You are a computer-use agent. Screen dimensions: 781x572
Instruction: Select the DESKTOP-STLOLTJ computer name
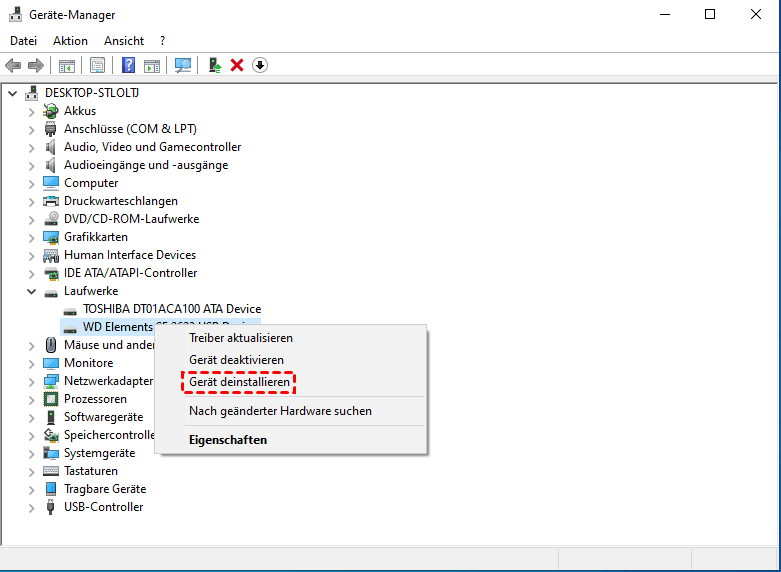(x=92, y=93)
